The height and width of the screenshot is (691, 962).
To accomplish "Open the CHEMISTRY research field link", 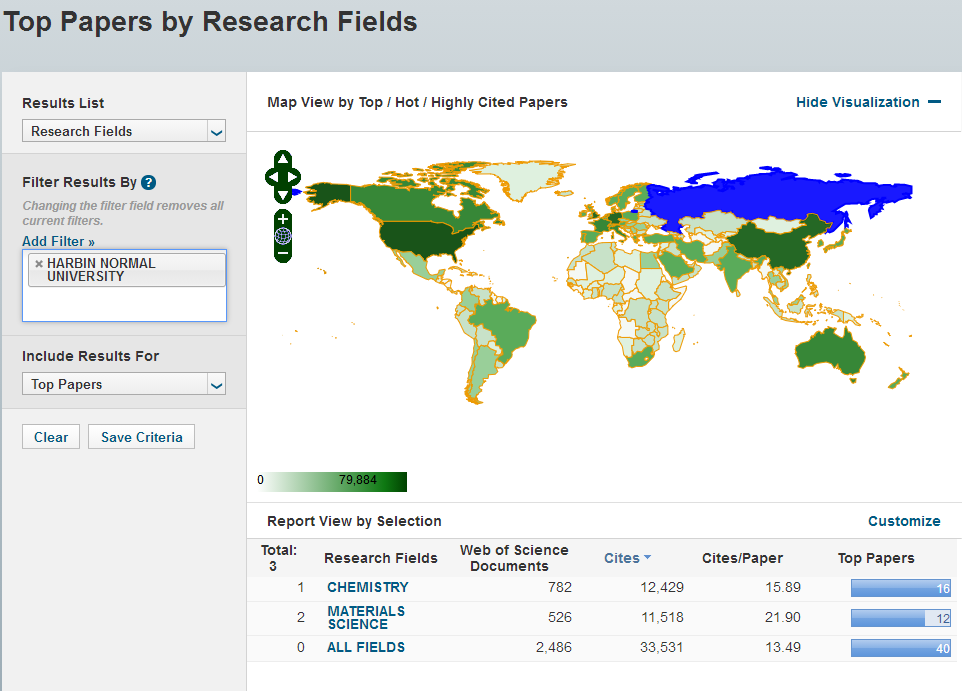I will pyautogui.click(x=367, y=587).
